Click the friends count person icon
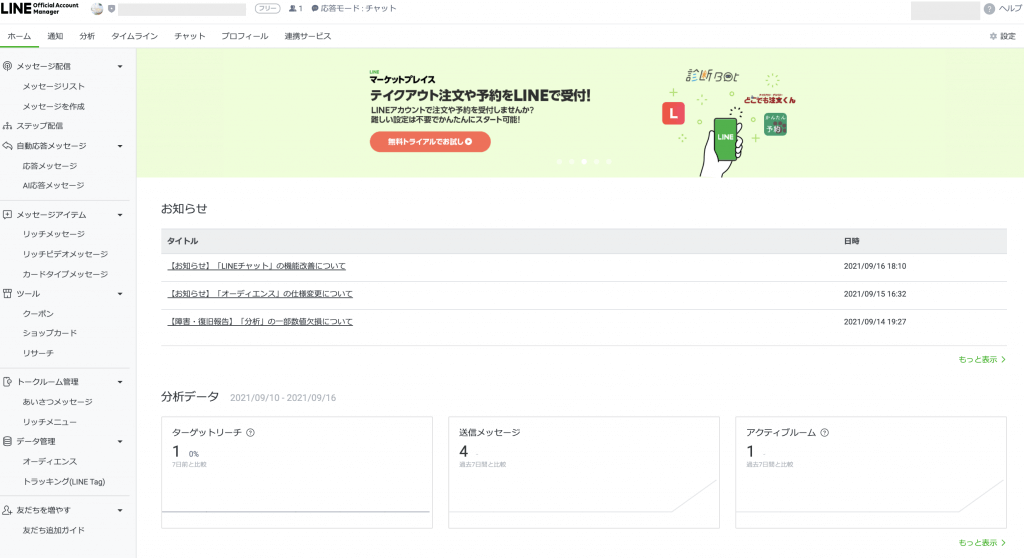Screen dimensions: 1024x558 (293, 8)
